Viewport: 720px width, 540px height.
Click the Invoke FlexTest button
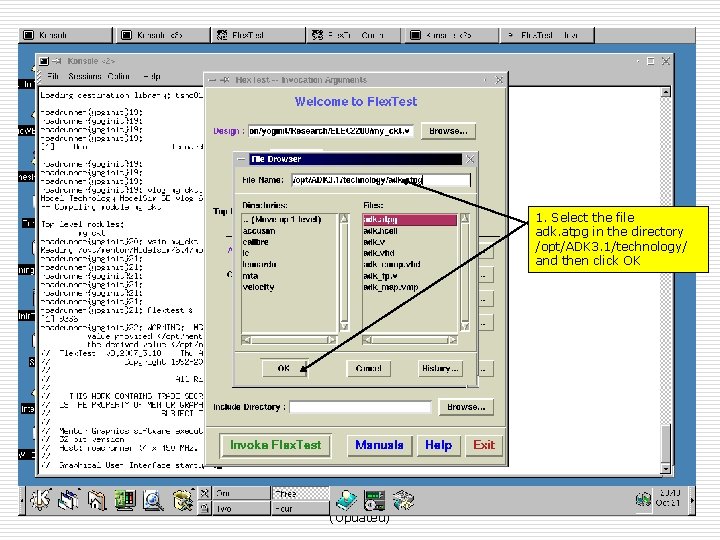coord(275,445)
